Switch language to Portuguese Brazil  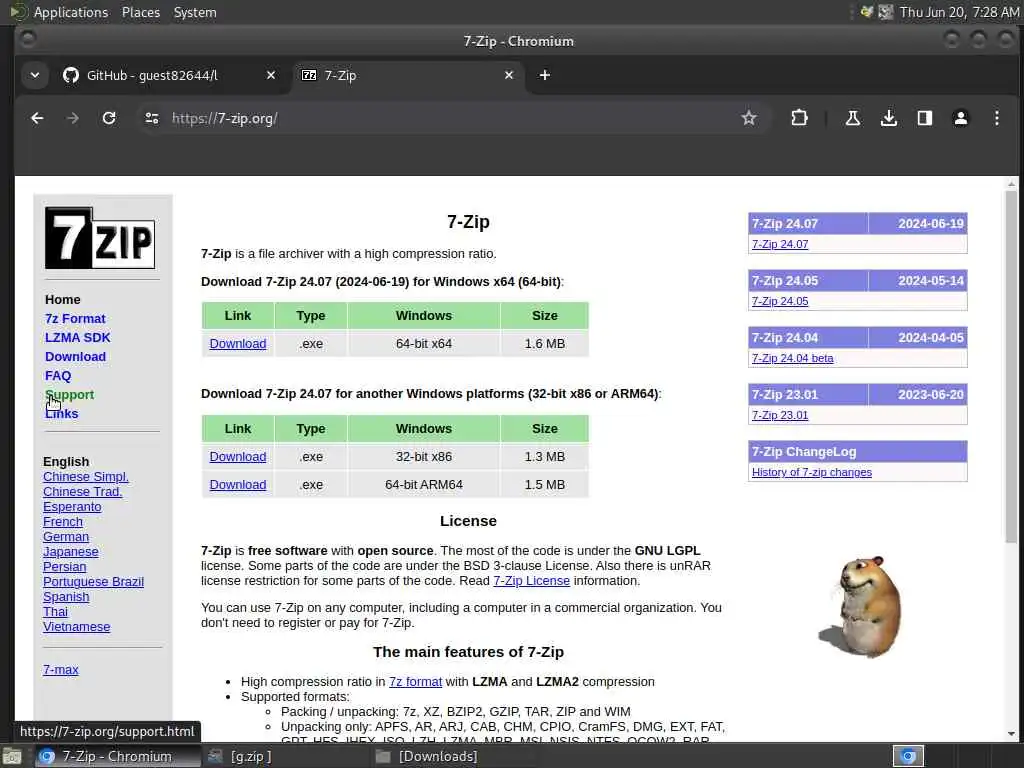pyautogui.click(x=93, y=582)
